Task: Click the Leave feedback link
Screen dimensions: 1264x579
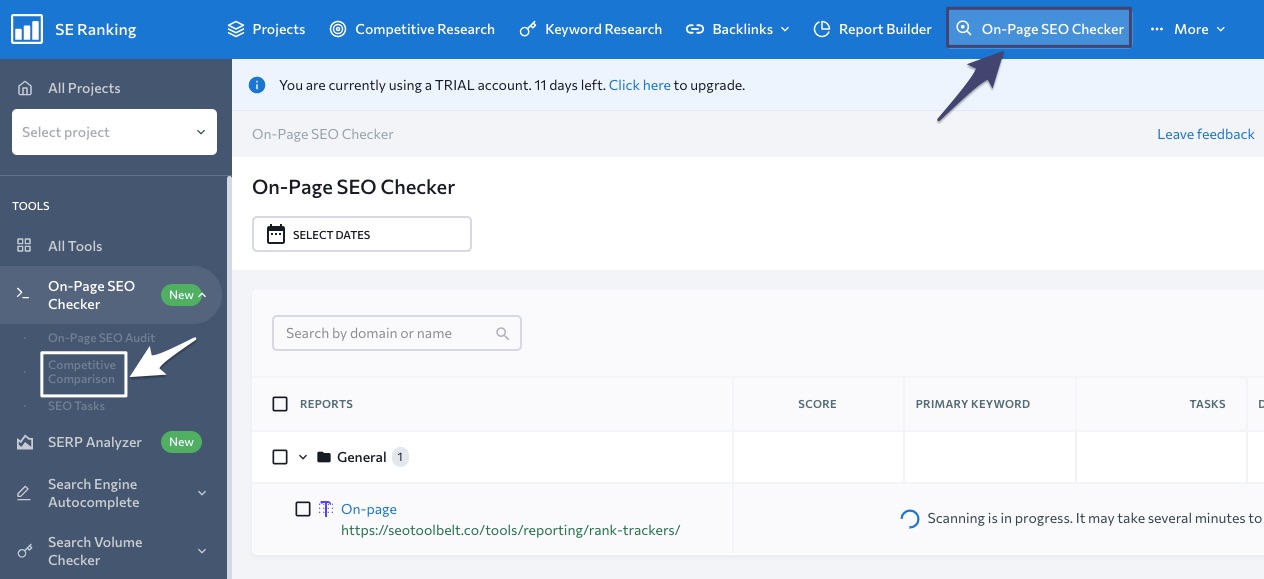Action: tap(1205, 134)
